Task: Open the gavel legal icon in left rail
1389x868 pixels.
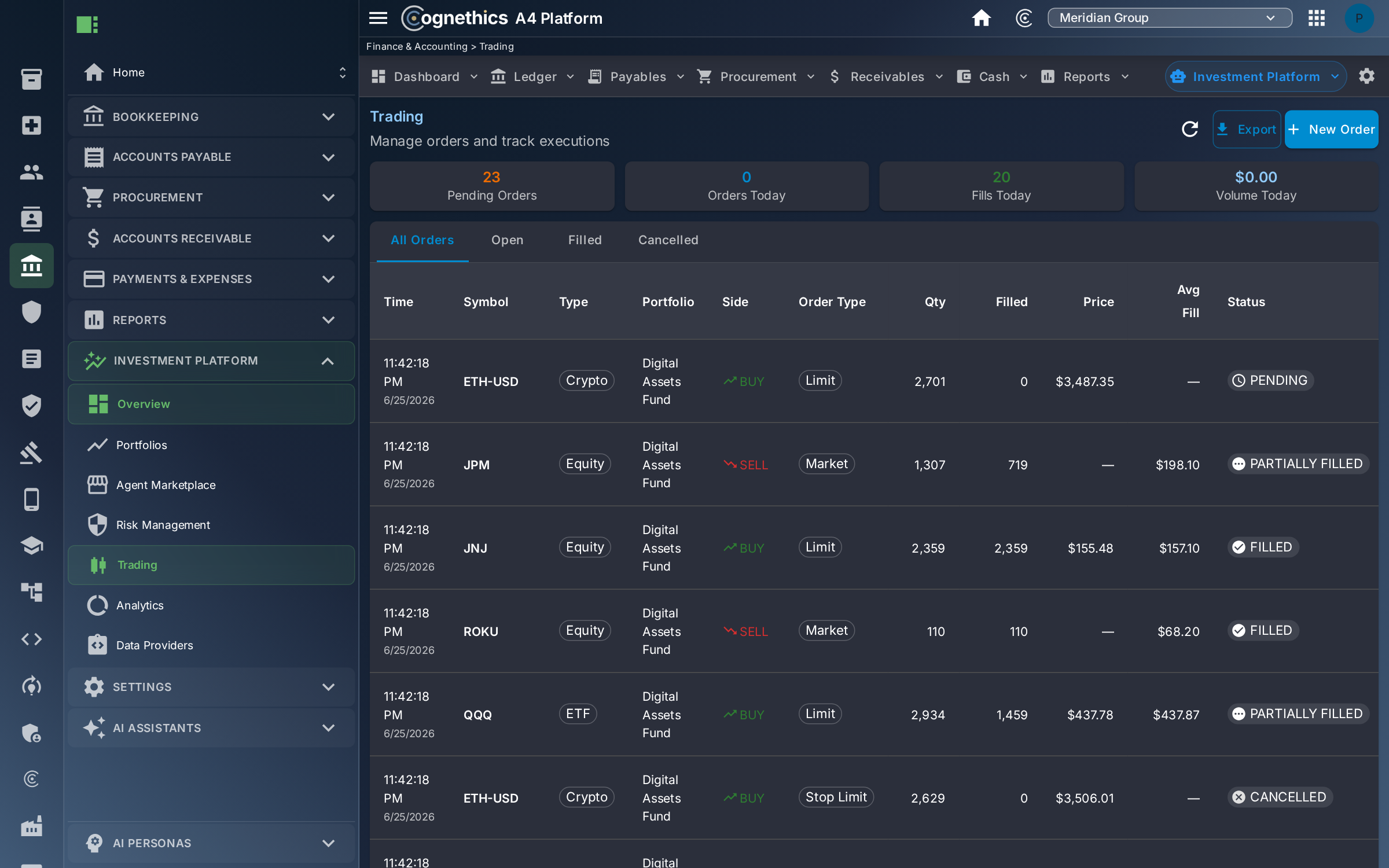Action: click(x=31, y=453)
